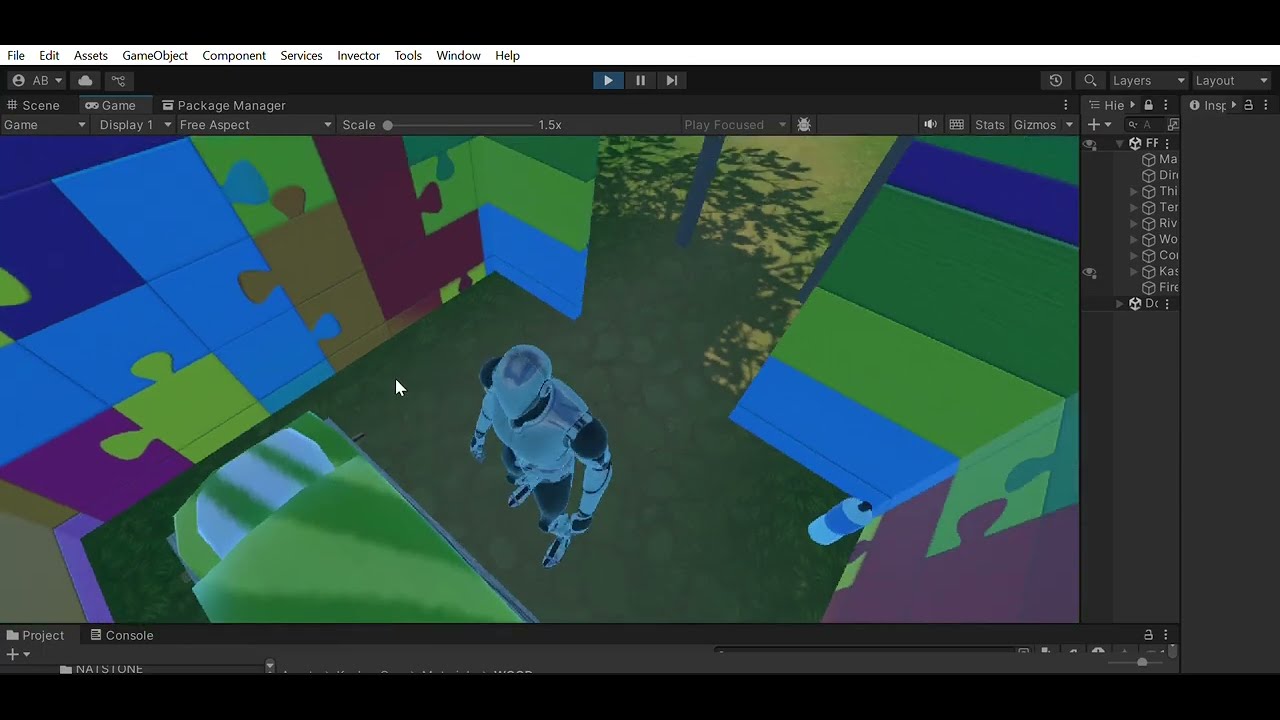The image size is (1280, 720).
Task: Open the Gizmos dropdown arrow
Action: tap(1069, 125)
